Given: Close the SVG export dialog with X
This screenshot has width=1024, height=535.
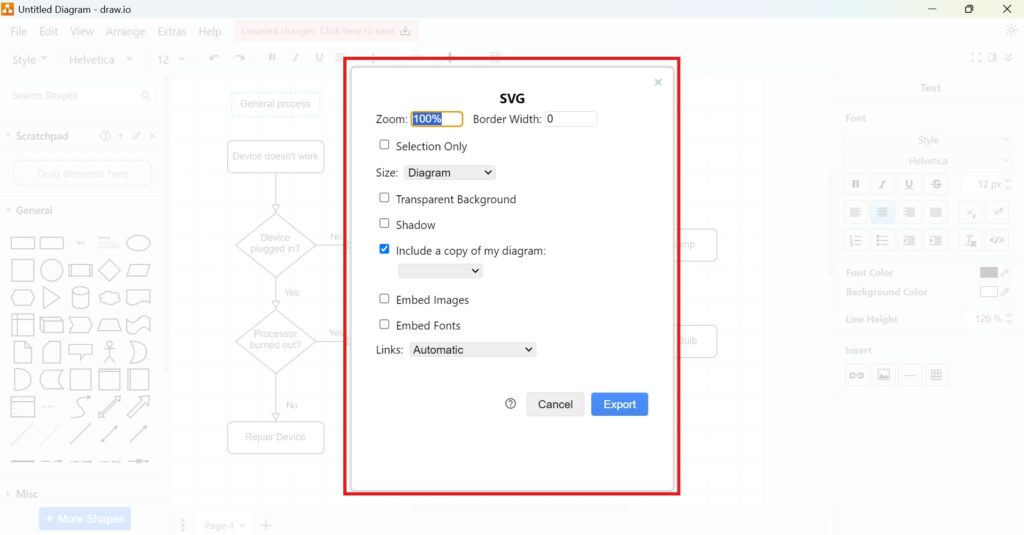Looking at the screenshot, I should click(658, 82).
